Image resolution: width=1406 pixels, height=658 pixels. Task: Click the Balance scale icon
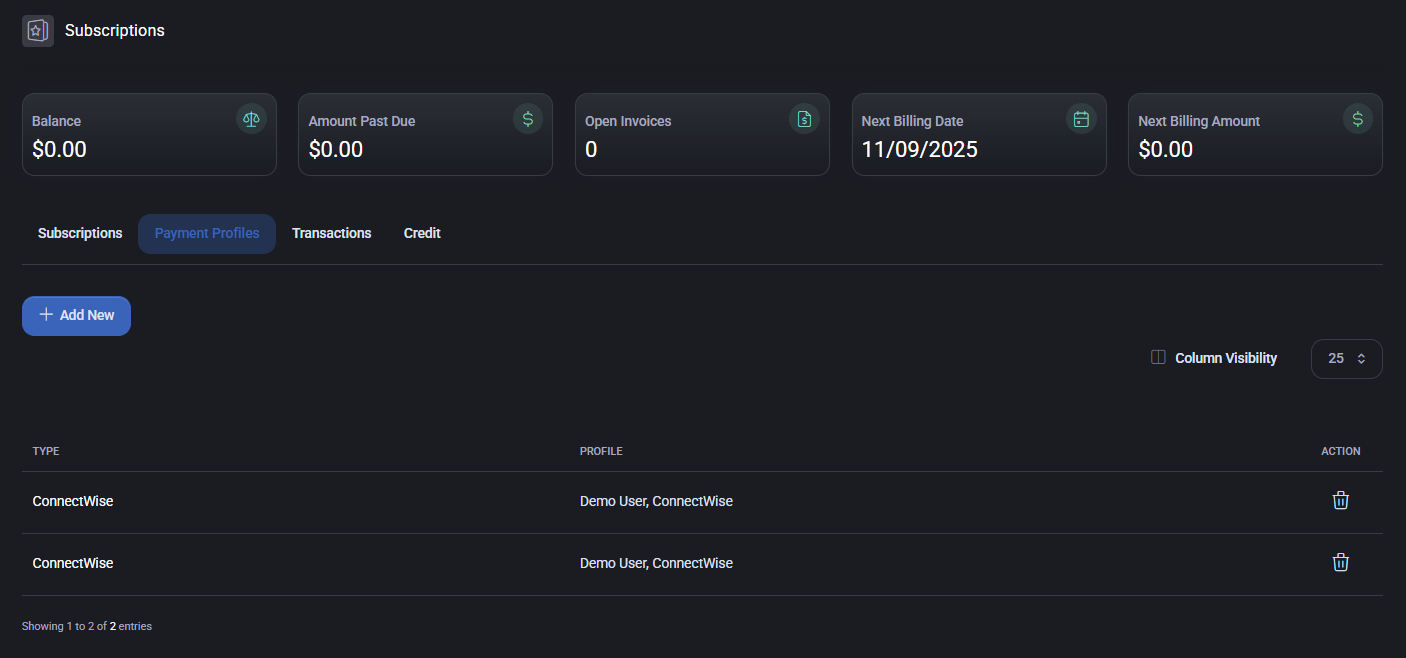pos(251,119)
